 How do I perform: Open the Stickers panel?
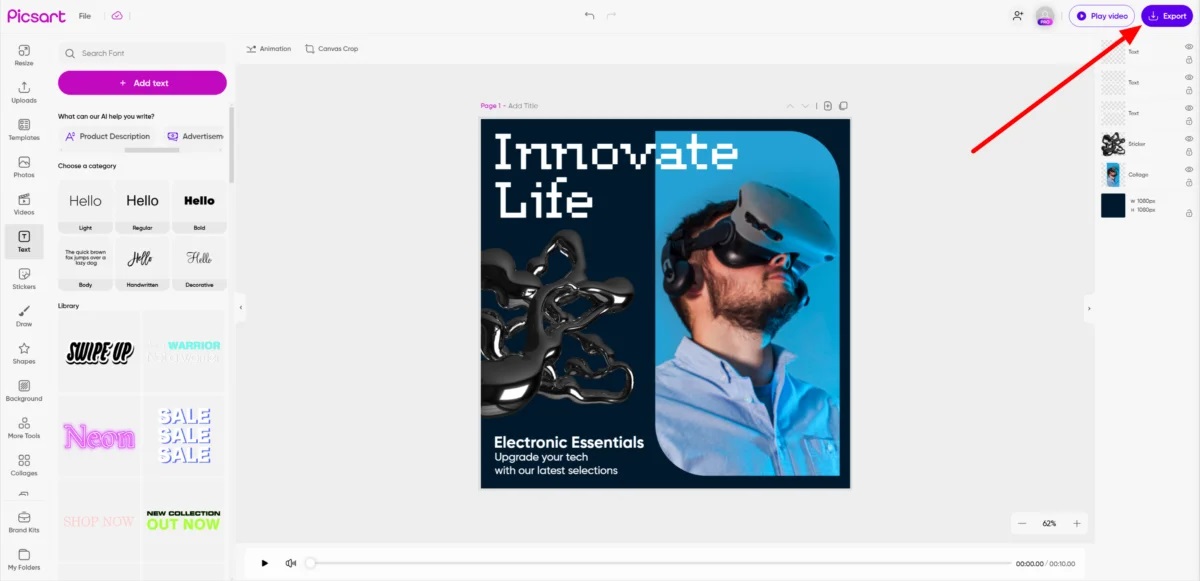(x=24, y=278)
